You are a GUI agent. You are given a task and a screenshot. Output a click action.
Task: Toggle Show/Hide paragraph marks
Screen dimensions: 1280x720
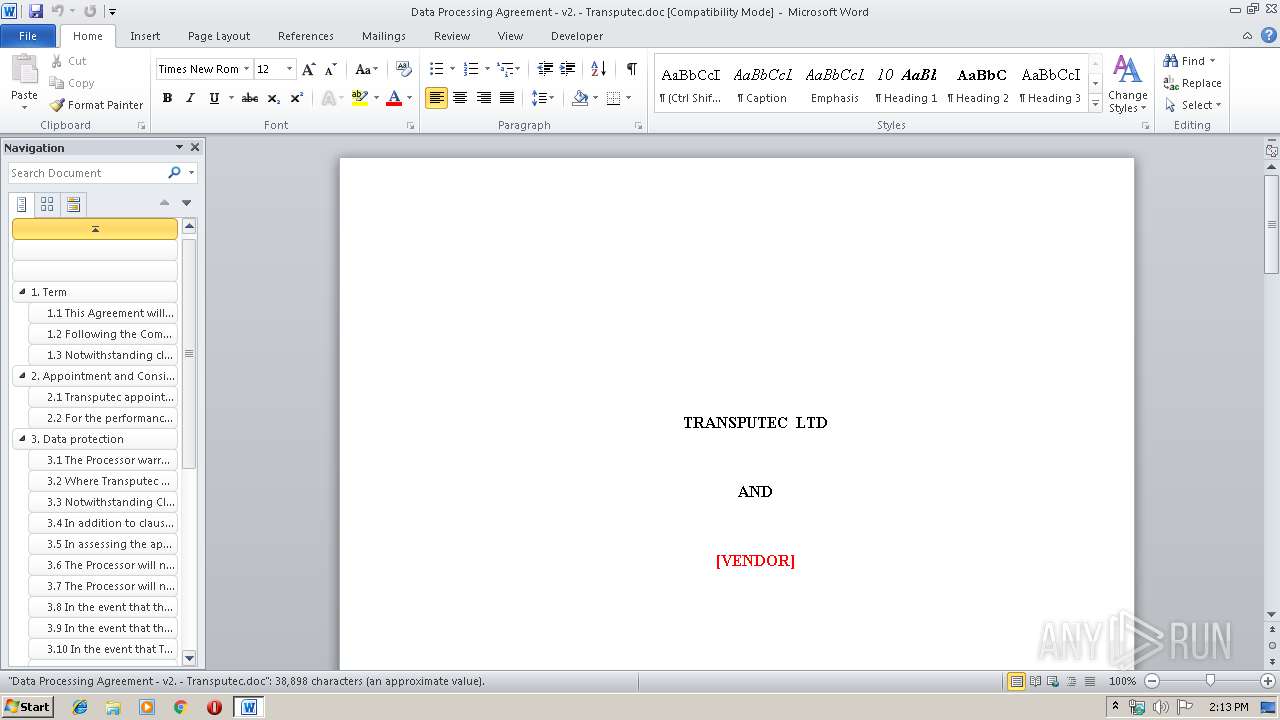631,69
